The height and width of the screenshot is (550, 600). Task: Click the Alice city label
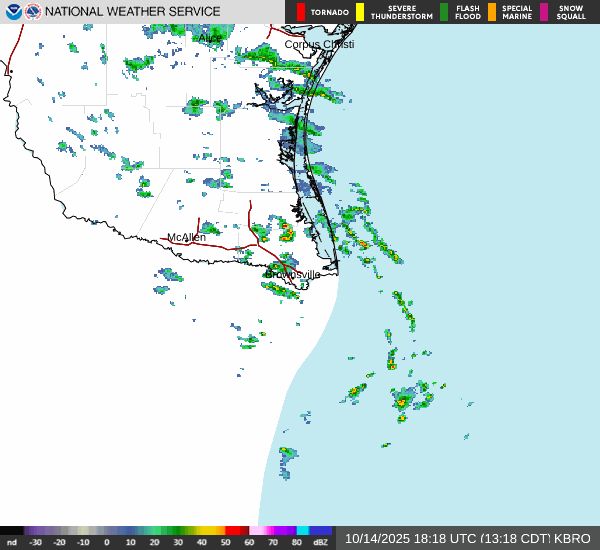coord(210,38)
